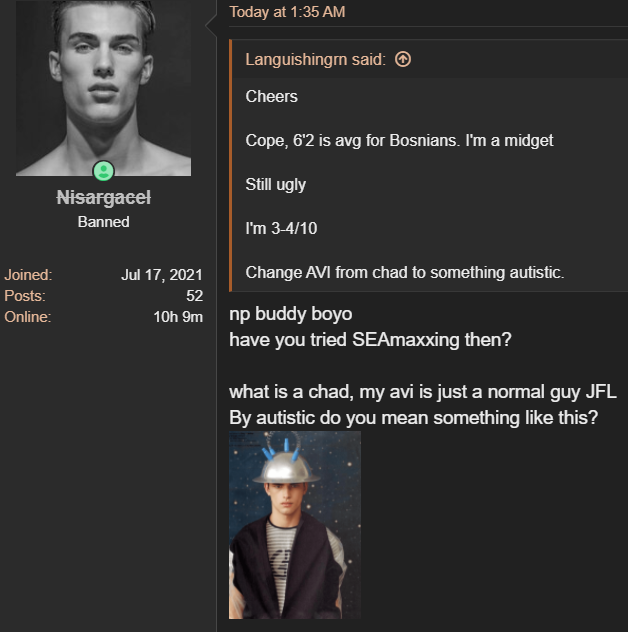Click the text have you tried SEAmaxxing then?

pyautogui.click(x=370, y=340)
